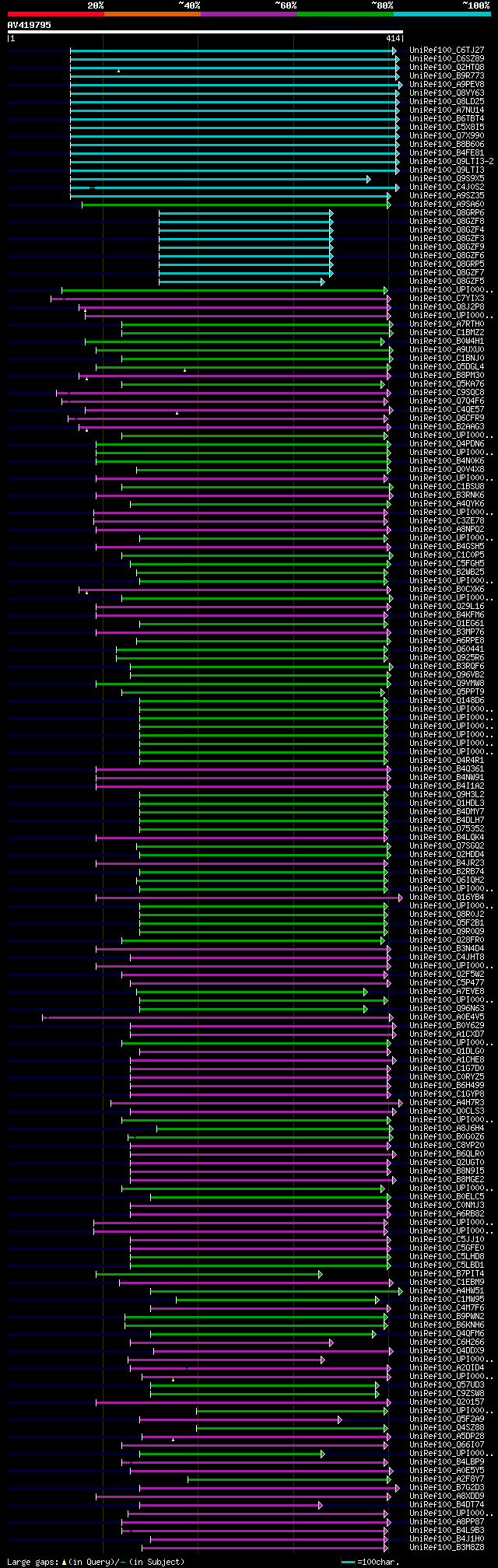
Task: Select the UniRef100_A9SA60 label
Action: 447,205
